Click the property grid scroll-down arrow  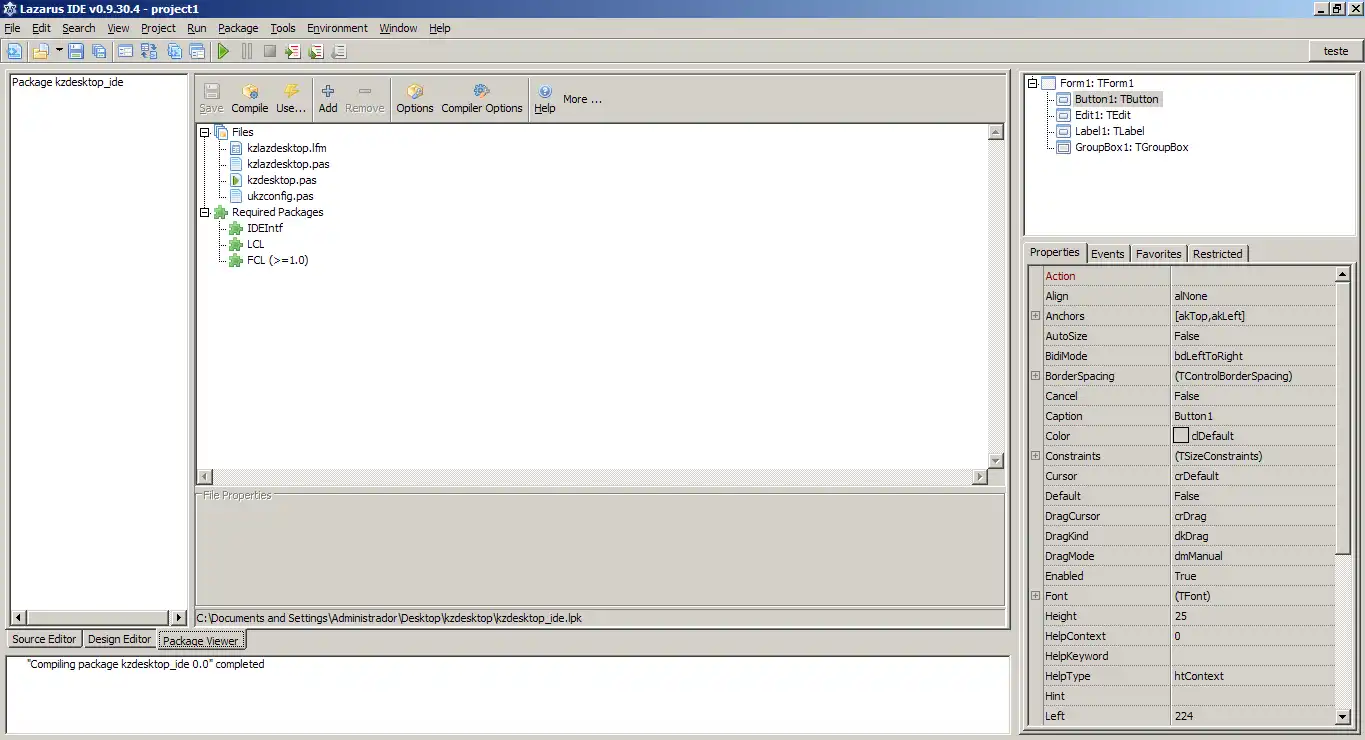pyautogui.click(x=1343, y=716)
